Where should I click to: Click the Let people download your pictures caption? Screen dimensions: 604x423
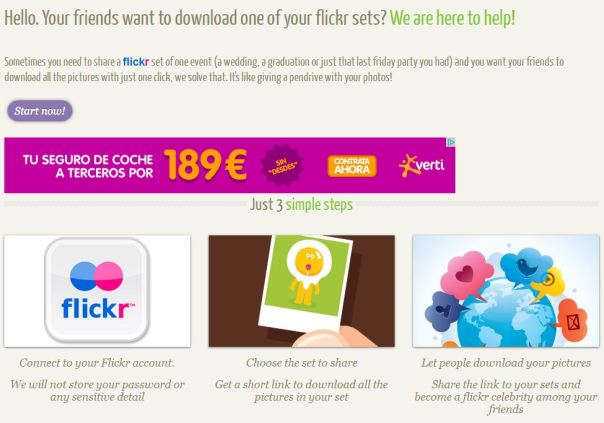tap(506, 363)
